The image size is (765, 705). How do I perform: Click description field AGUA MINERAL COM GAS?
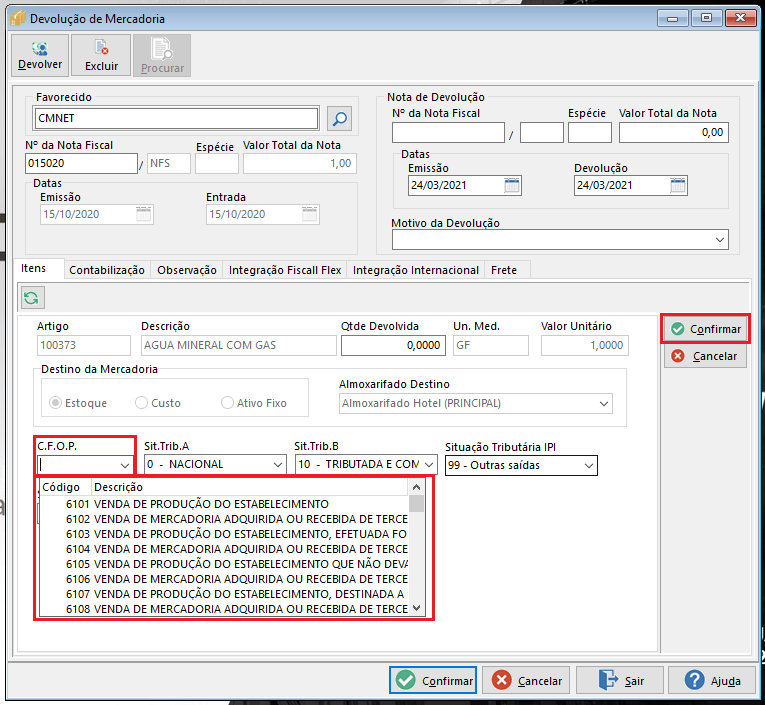click(239, 345)
